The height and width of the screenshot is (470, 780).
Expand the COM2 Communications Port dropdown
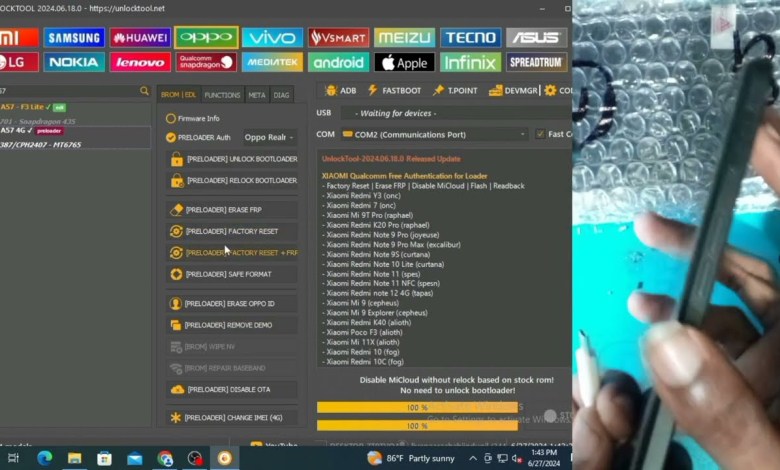point(434,134)
